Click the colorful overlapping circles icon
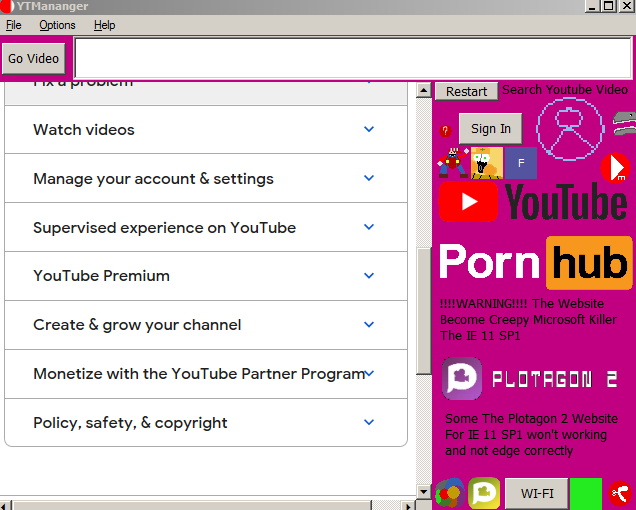The width and height of the screenshot is (636, 510). 449,493
